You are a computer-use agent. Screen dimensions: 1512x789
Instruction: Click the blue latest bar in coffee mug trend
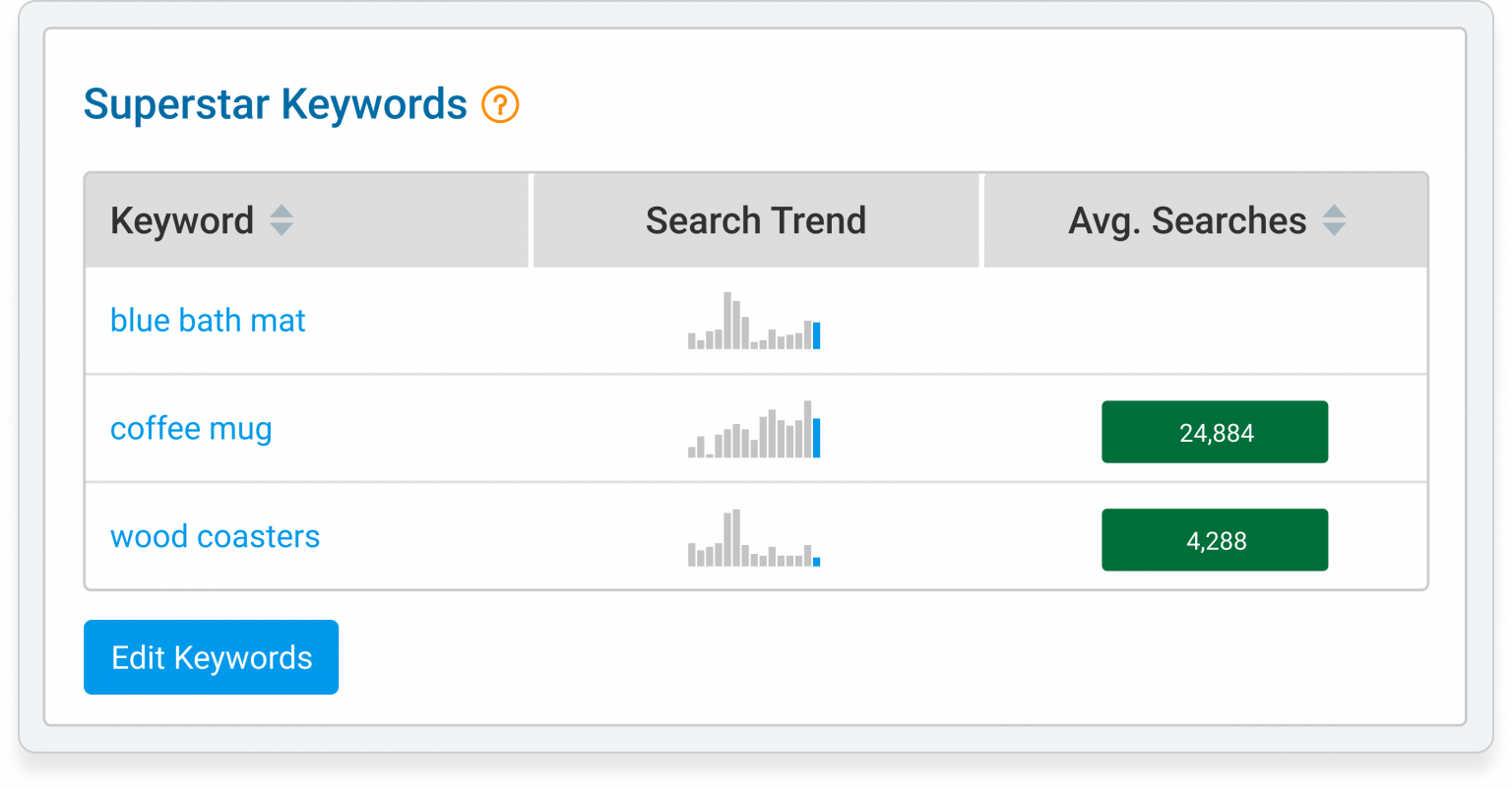817,439
